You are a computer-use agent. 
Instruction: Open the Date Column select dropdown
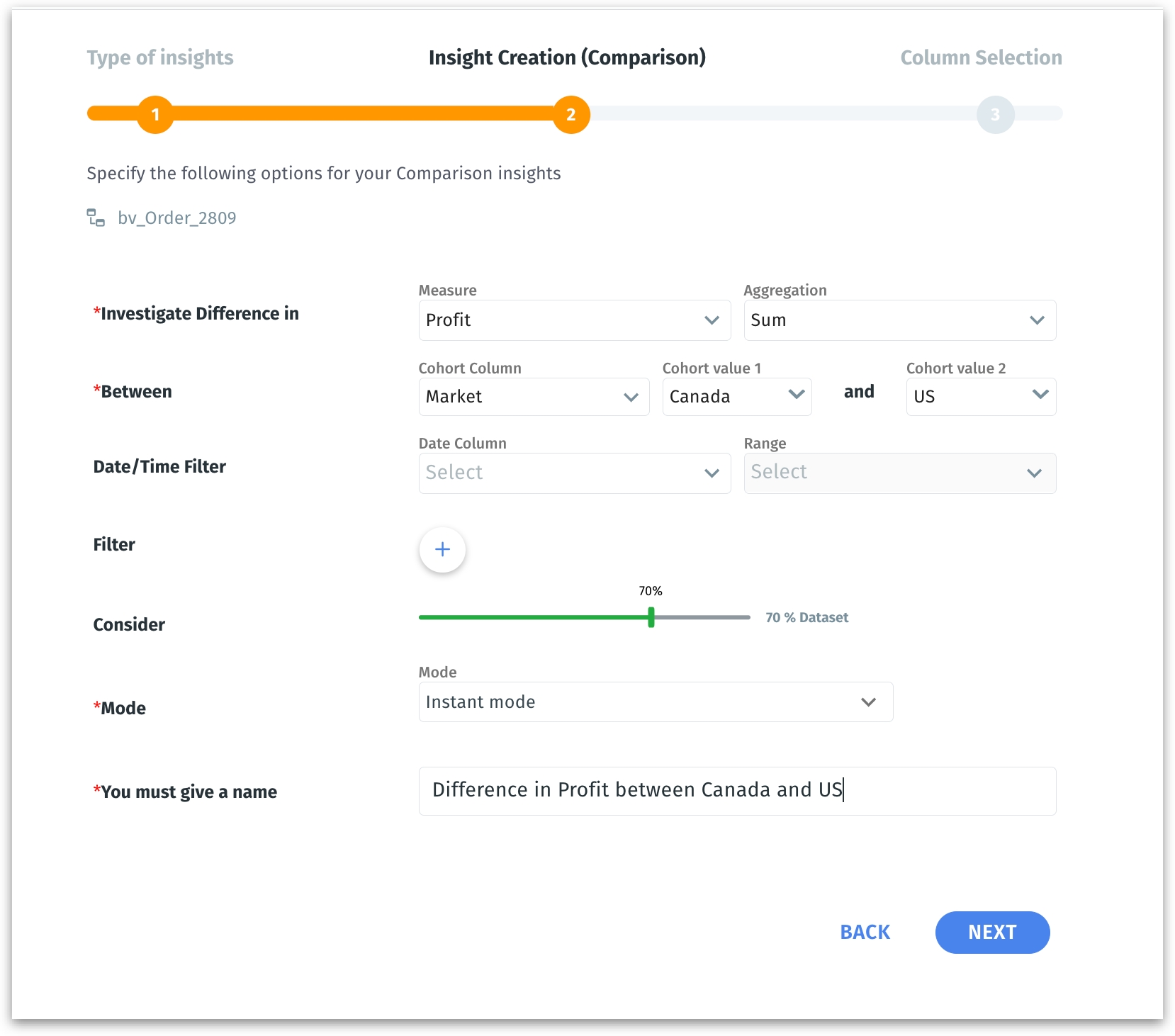tap(574, 473)
